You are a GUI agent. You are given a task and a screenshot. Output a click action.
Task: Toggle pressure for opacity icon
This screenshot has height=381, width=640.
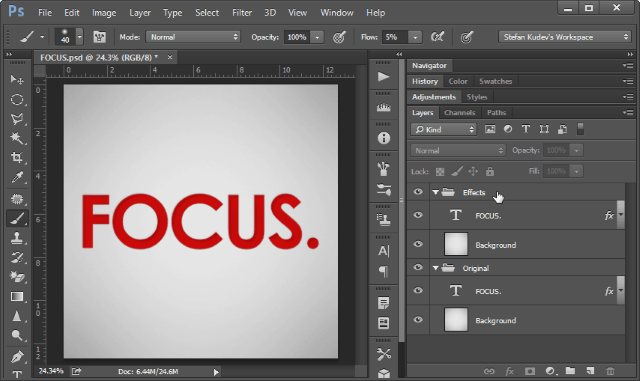click(339, 37)
